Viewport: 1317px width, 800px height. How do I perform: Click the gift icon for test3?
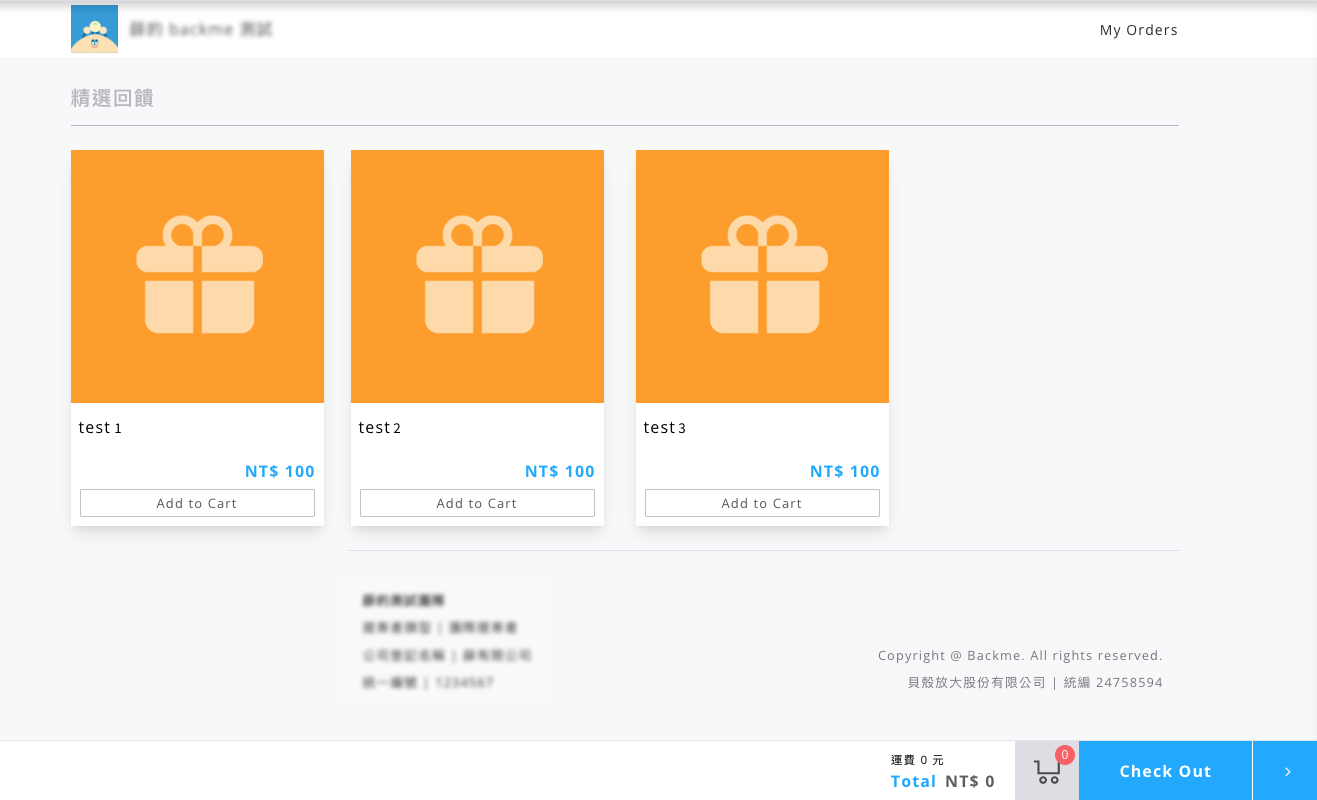(x=764, y=275)
